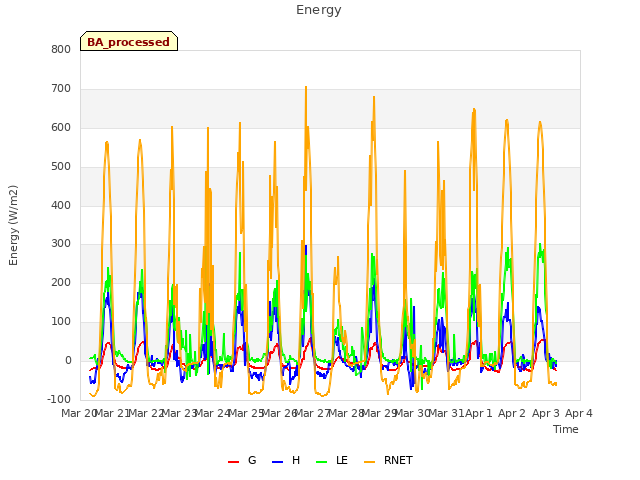Click the 200 y-axis tick label

[61, 282]
